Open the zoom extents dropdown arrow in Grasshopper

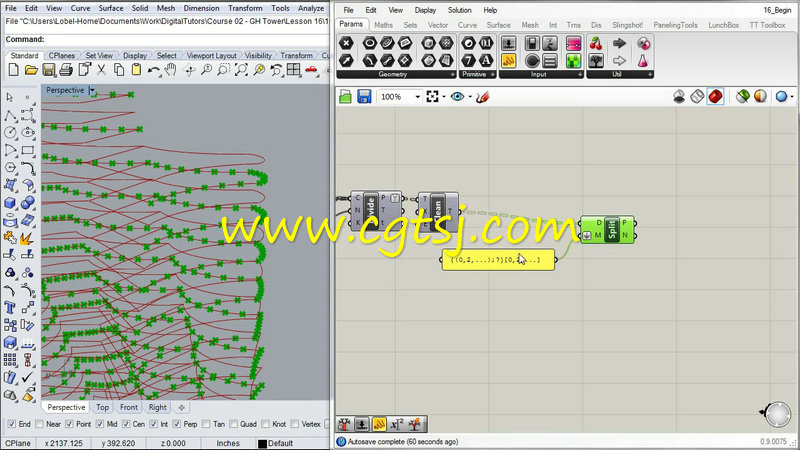click(444, 97)
